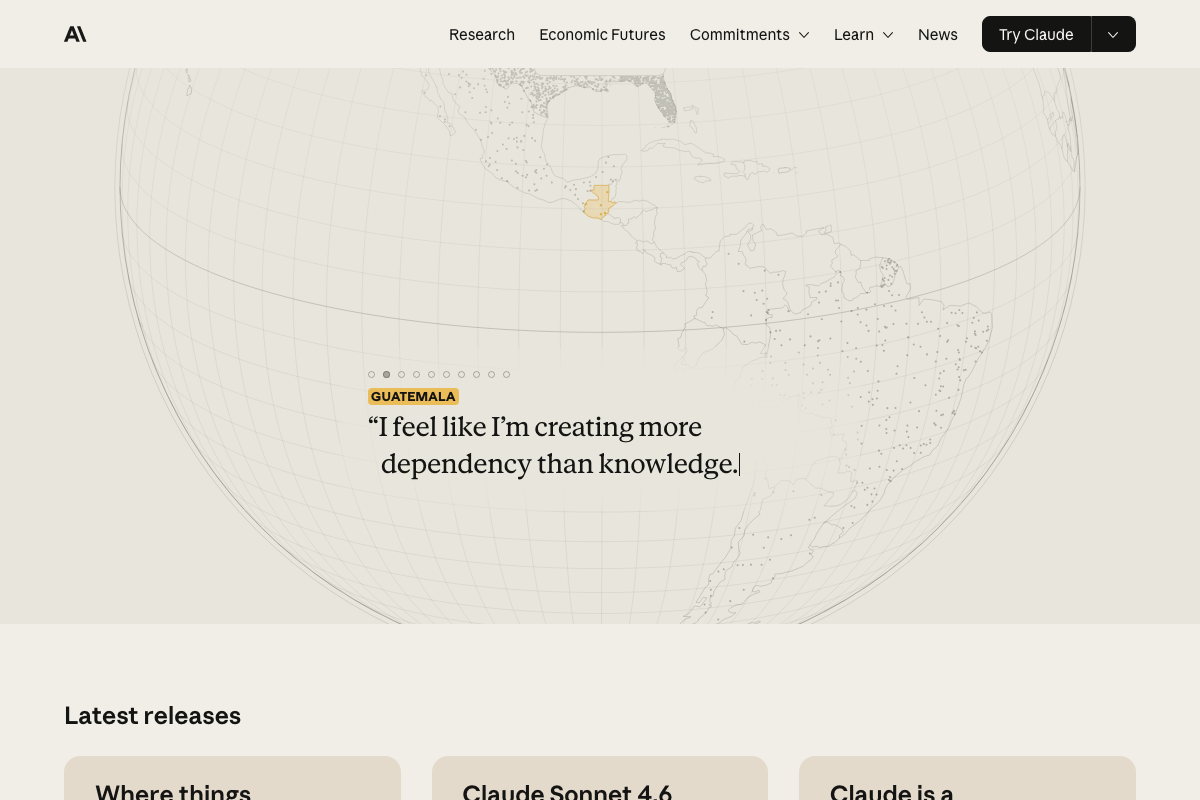
Task: Select the tenth quote carousel dot
Action: (507, 375)
